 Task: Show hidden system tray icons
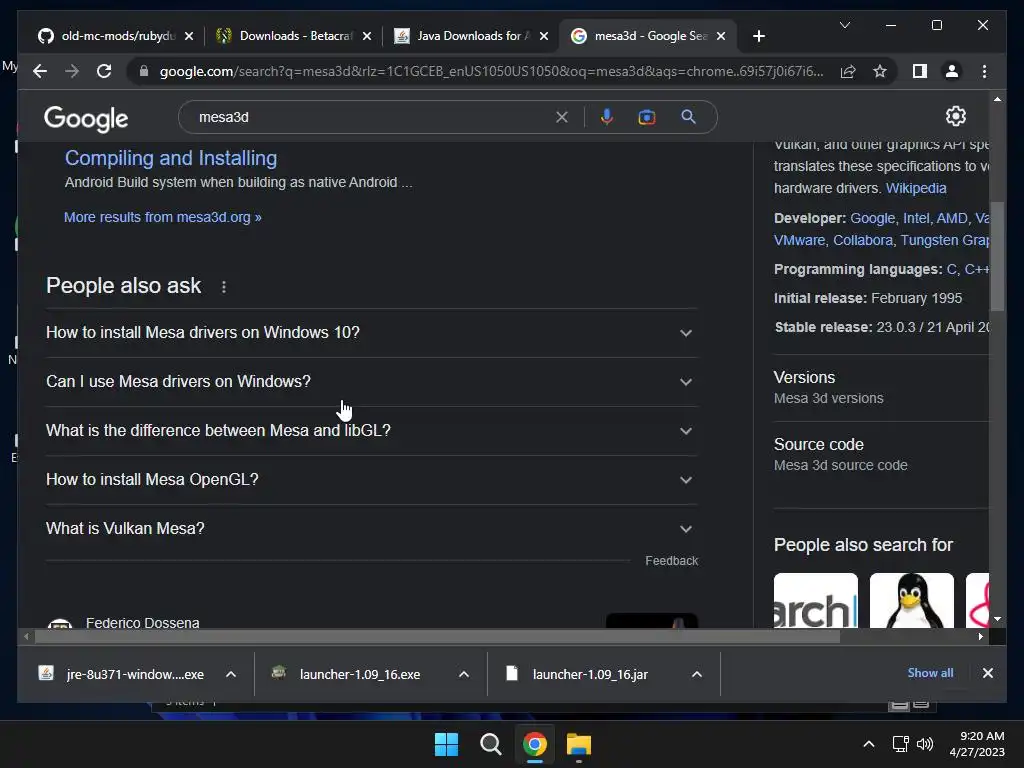[x=869, y=744]
